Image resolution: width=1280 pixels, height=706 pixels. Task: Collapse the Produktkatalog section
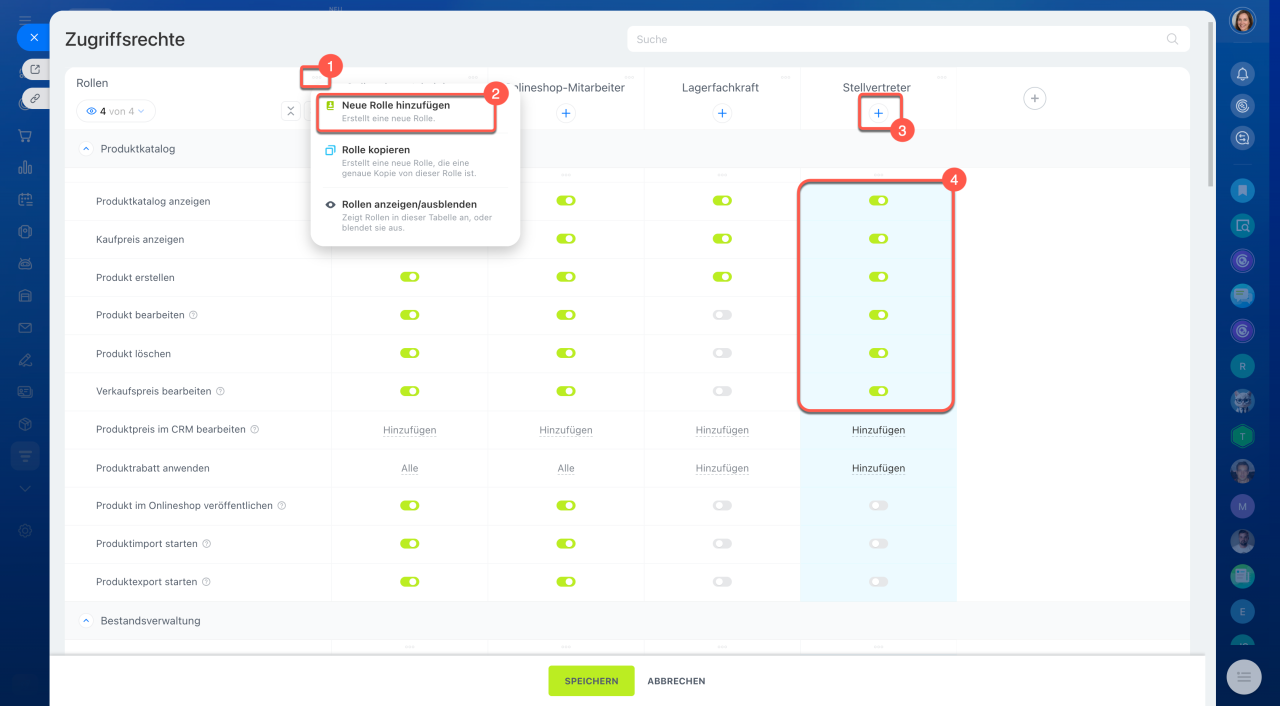(x=86, y=149)
